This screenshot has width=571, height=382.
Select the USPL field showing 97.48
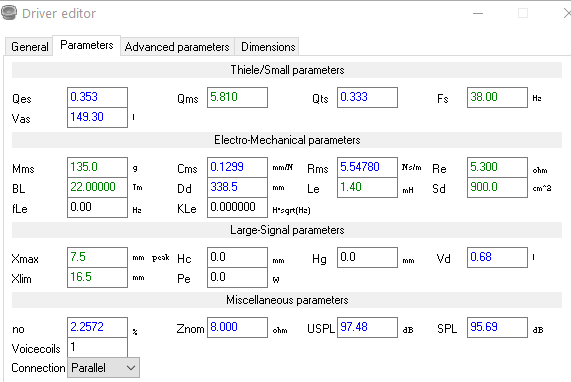click(367, 327)
